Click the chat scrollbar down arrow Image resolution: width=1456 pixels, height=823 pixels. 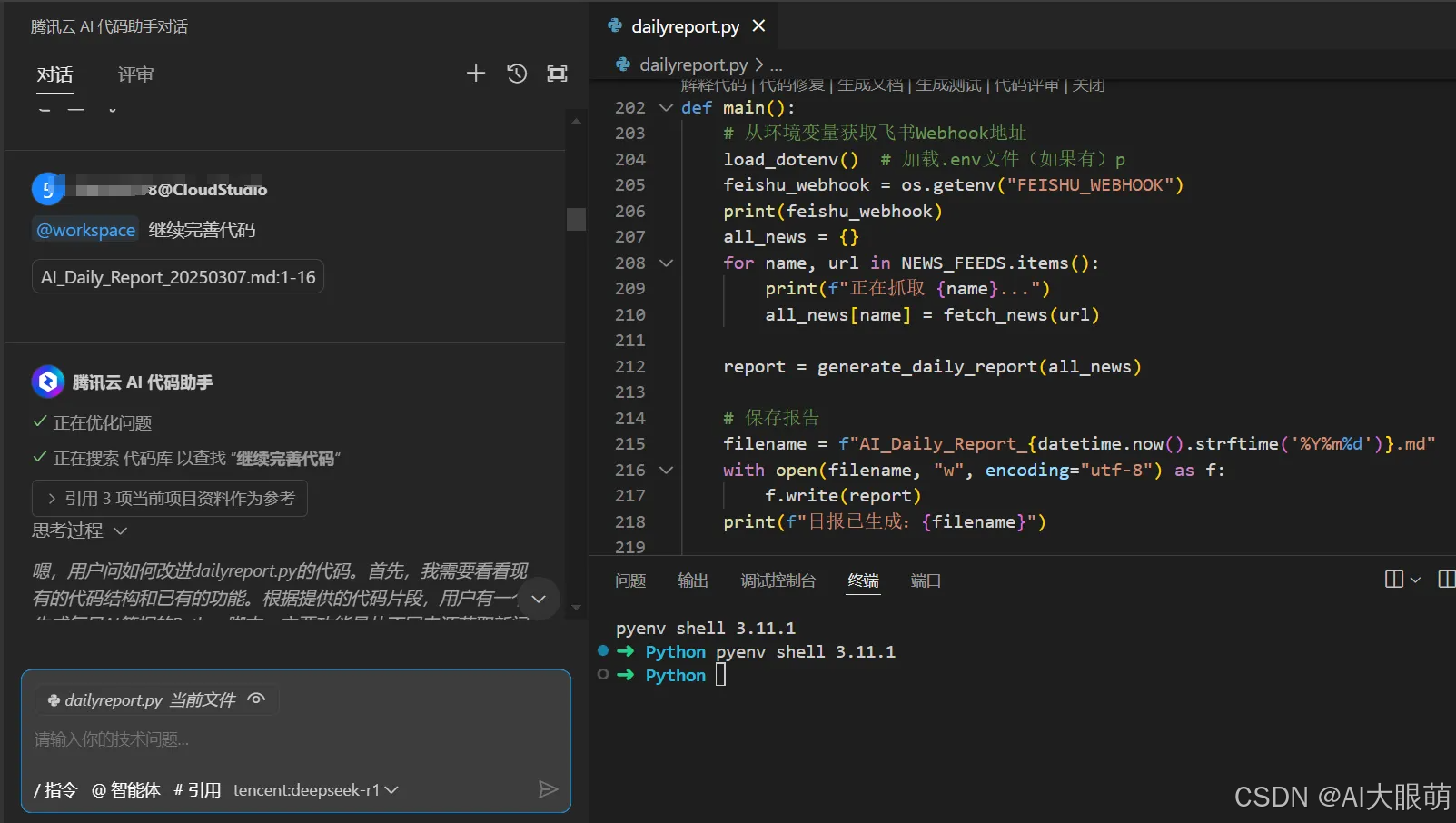click(576, 608)
